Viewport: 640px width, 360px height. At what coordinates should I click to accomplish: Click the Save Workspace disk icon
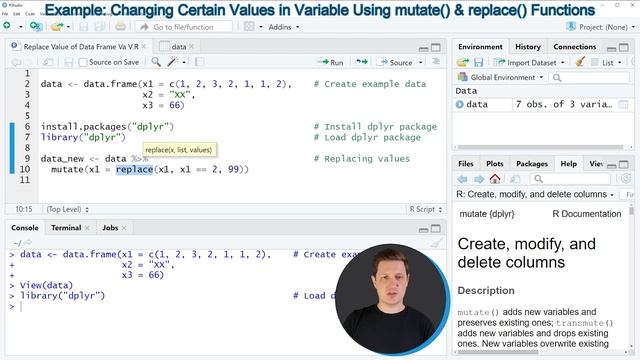(478, 62)
